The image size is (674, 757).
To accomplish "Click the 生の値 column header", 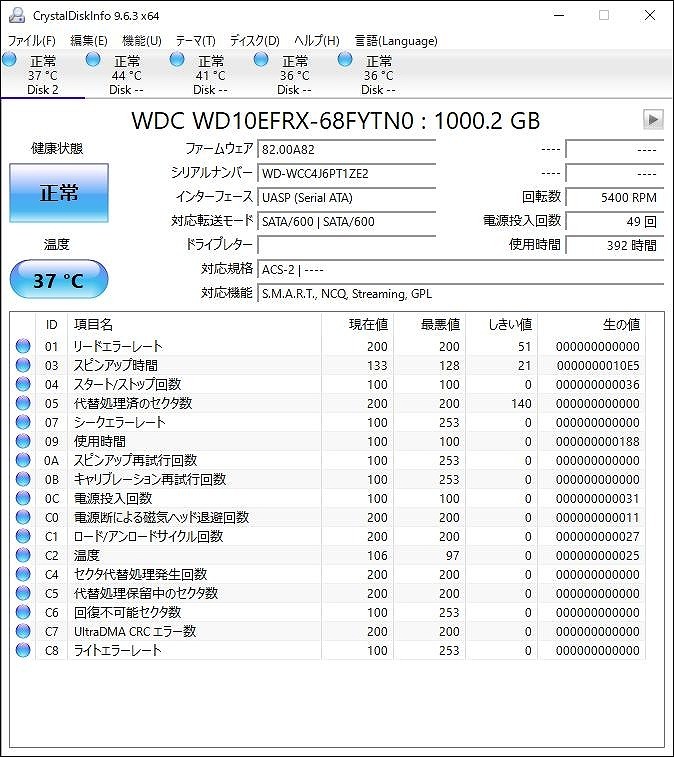I will click(592, 324).
